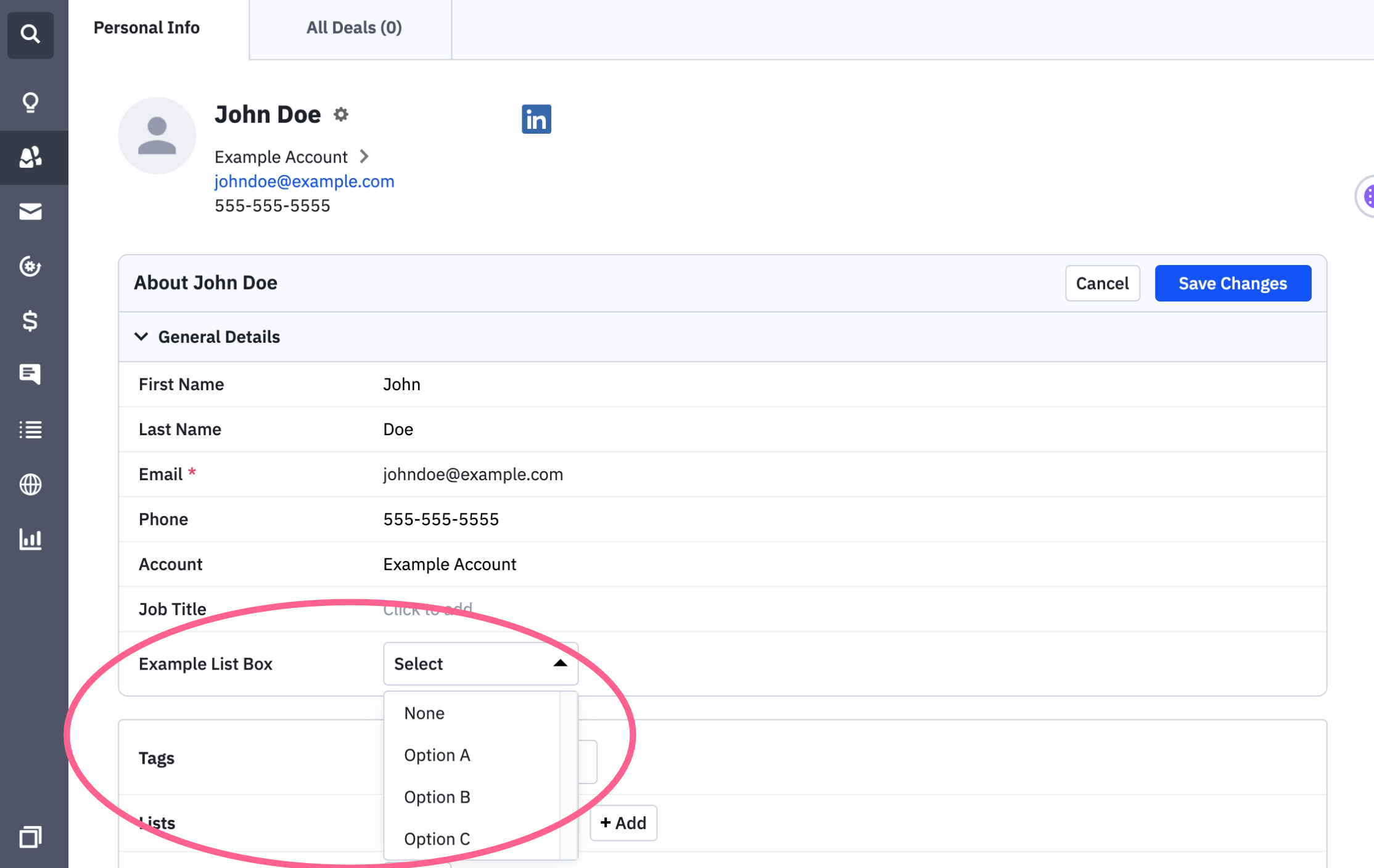Viewport: 1374px width, 868px height.
Task: Open the Reports bar chart icon
Action: click(x=30, y=539)
